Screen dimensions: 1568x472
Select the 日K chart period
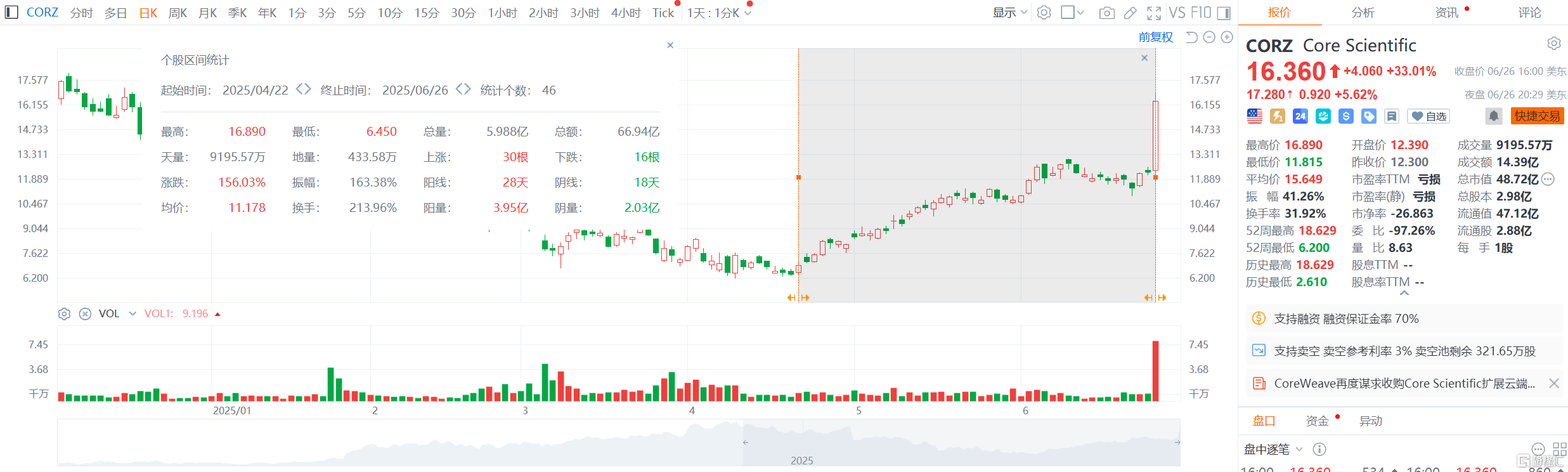coord(148,13)
